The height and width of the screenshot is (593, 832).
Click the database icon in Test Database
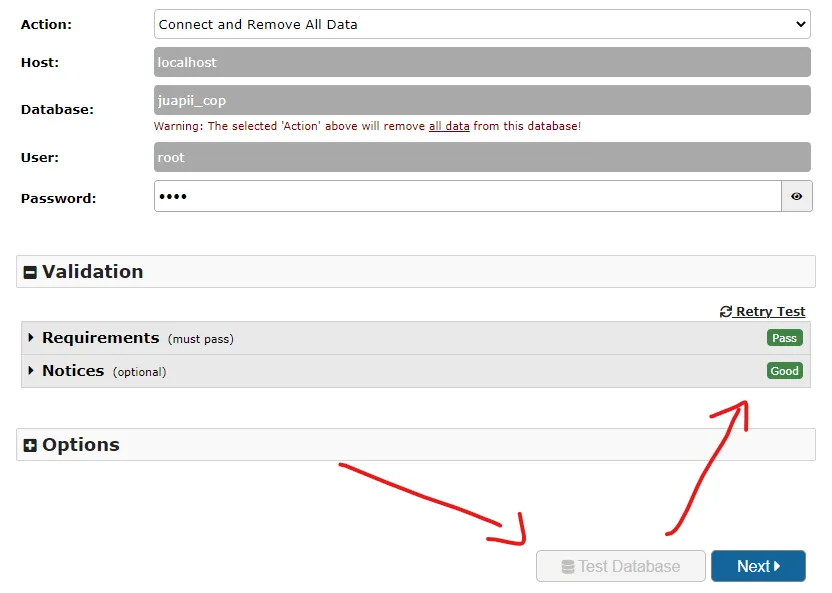(x=568, y=566)
